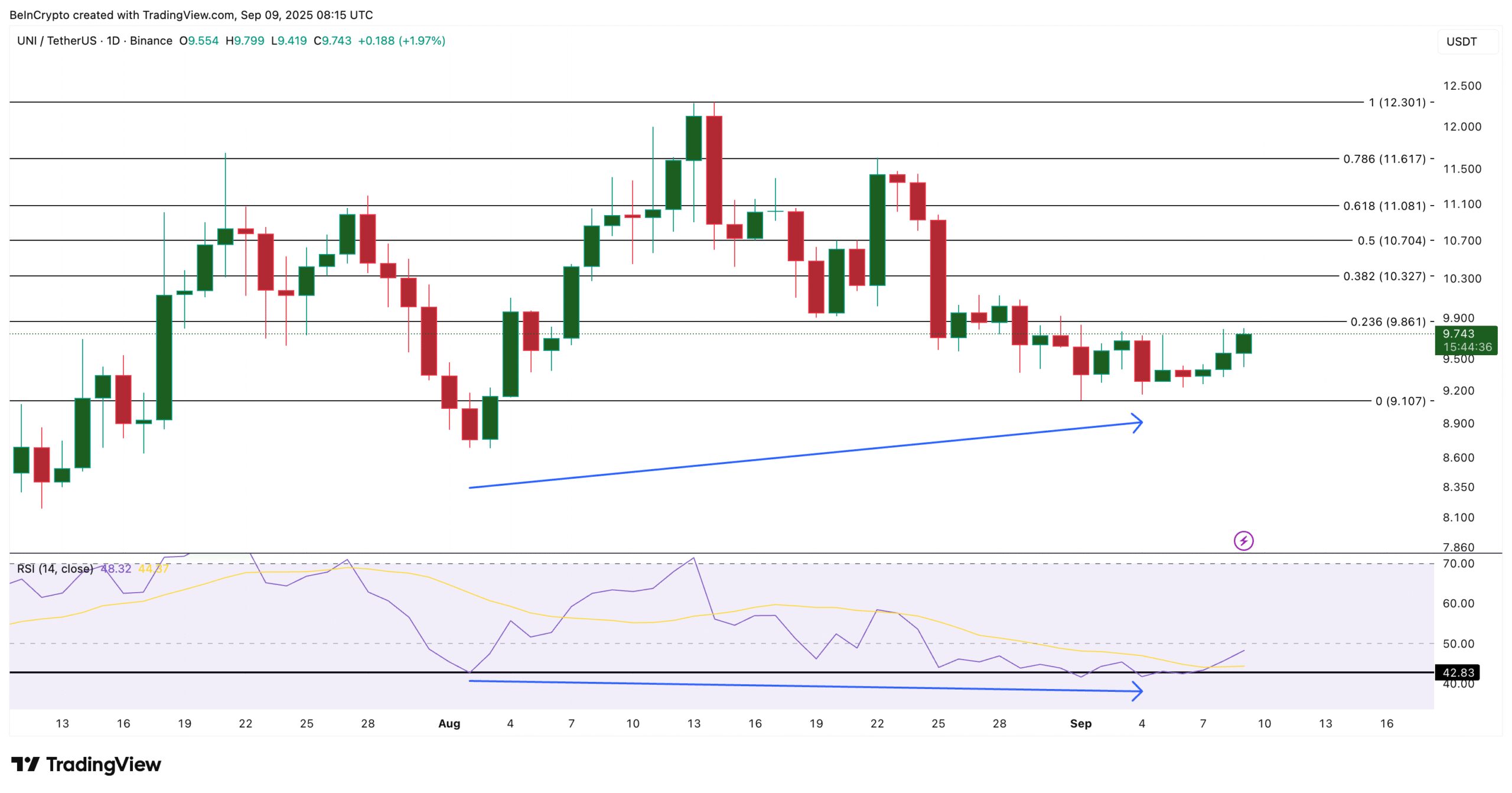The image size is (1512, 793).
Task: Click the Aug marker on the date axis
Action: (449, 723)
